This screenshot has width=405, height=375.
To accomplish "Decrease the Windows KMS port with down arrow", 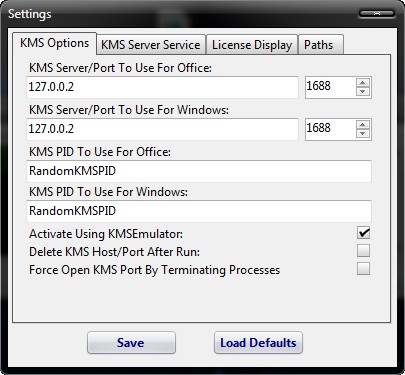I will (363, 134).
